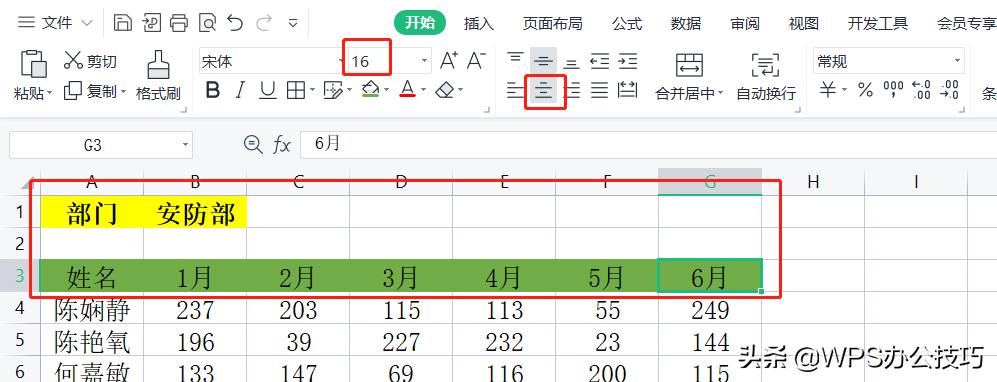Increase indent icon in alignment group

pos(628,61)
